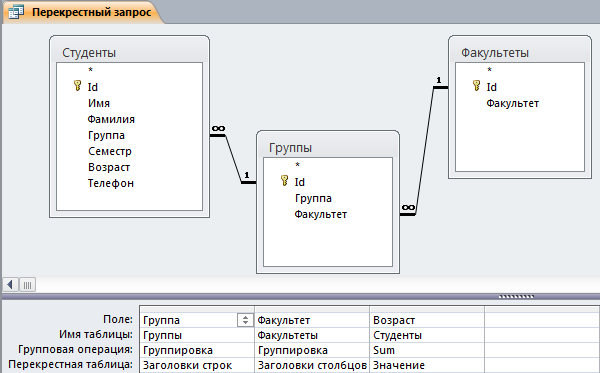
Task: Select the Id field in the Группы table
Action: tap(300, 182)
